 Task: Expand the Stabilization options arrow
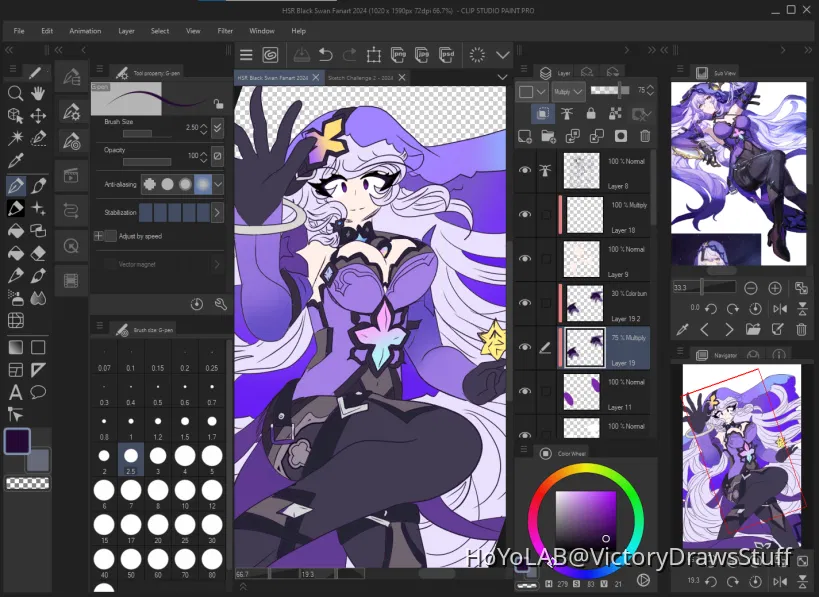click(216, 212)
